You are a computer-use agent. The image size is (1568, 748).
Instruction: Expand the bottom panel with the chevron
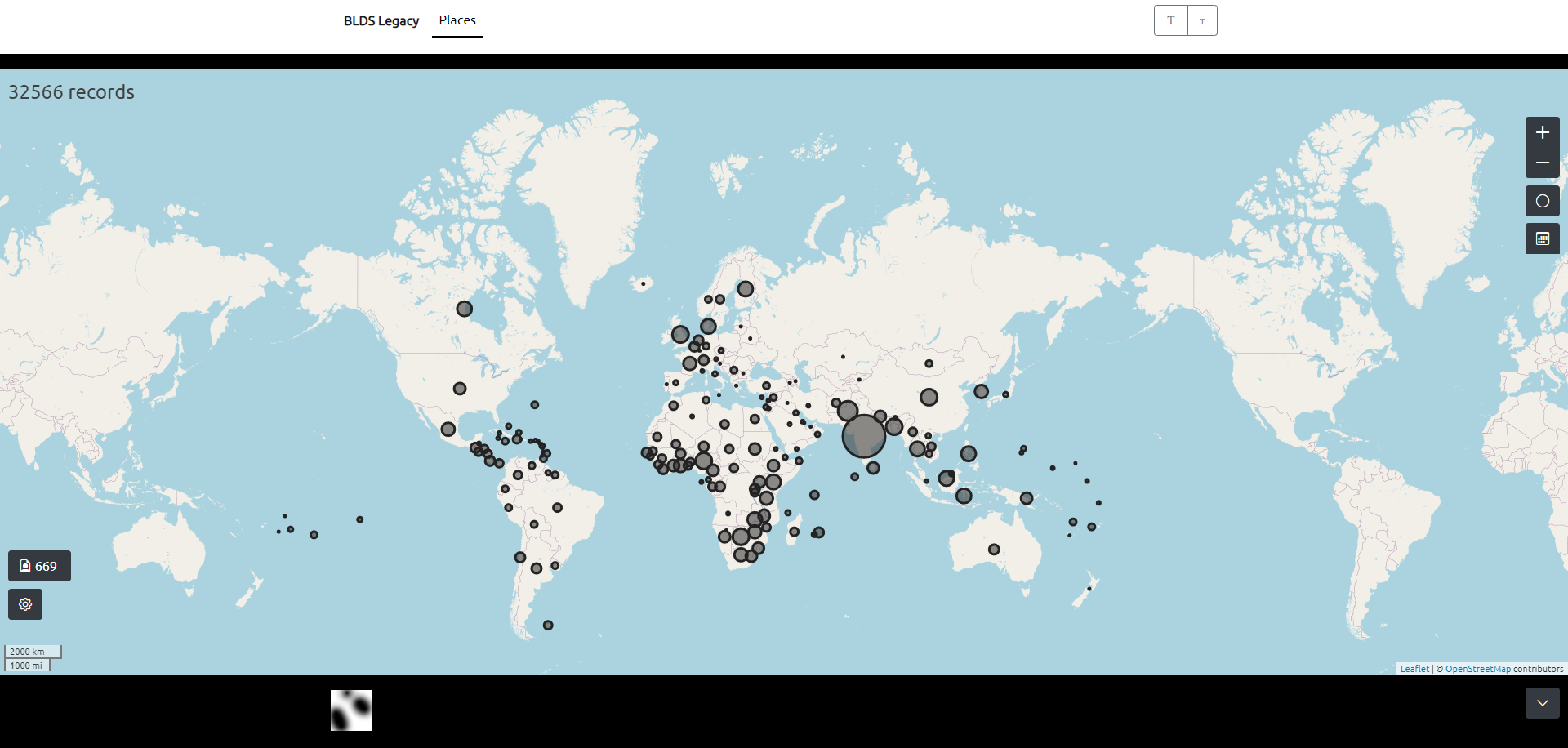tap(1542, 703)
